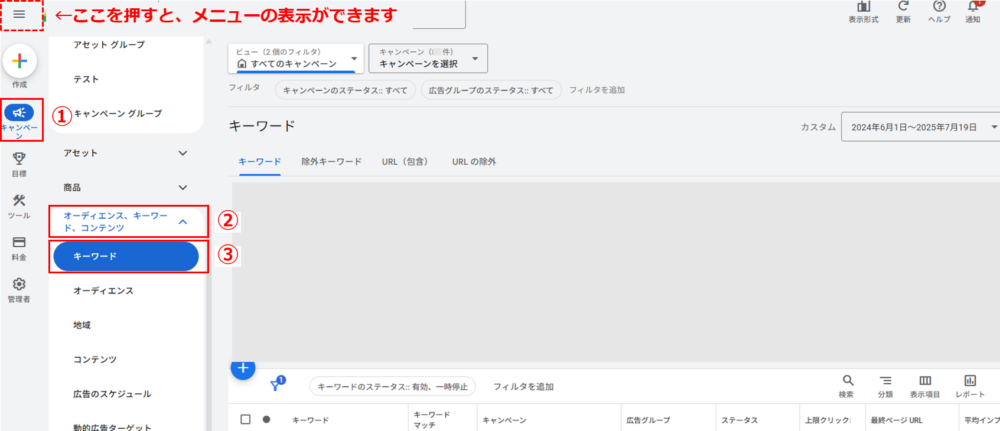Switch to the 除外キーワード tab

331,160
